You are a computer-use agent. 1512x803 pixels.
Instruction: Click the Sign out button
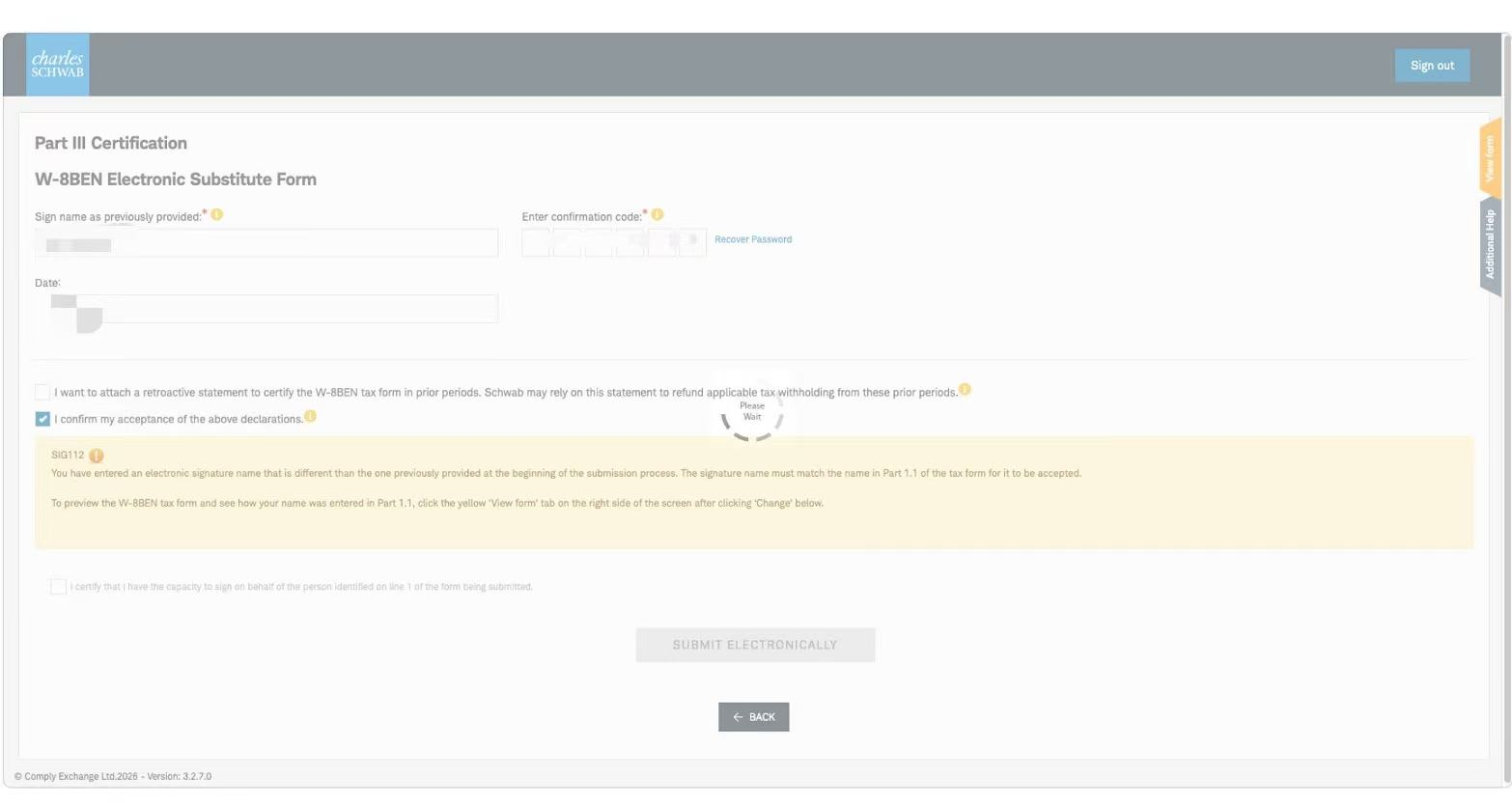click(1432, 66)
